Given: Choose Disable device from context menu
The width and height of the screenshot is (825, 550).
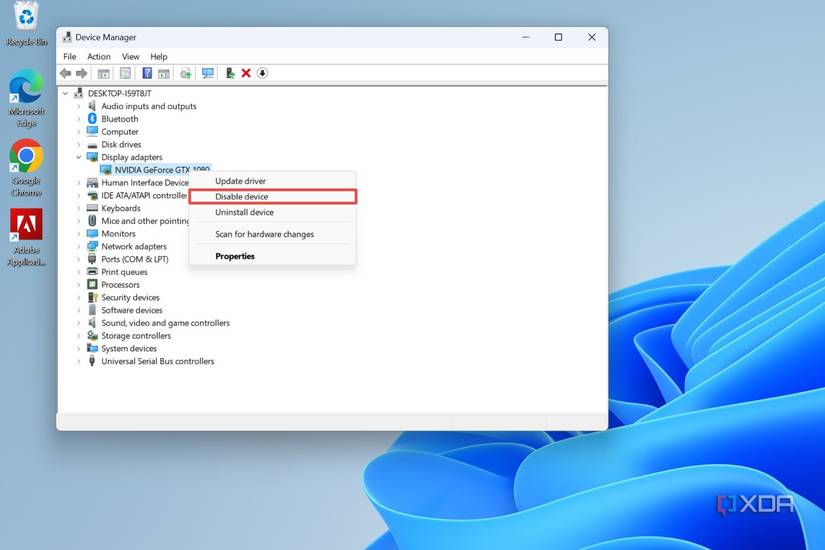Looking at the screenshot, I should [x=272, y=196].
